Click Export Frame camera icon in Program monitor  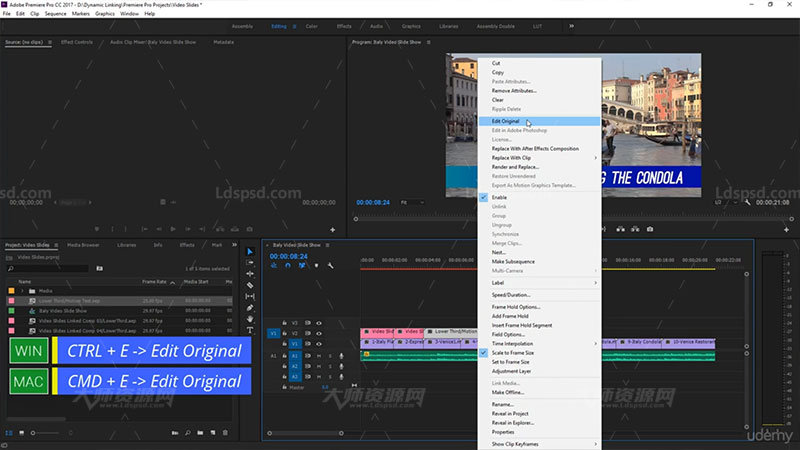[649, 229]
